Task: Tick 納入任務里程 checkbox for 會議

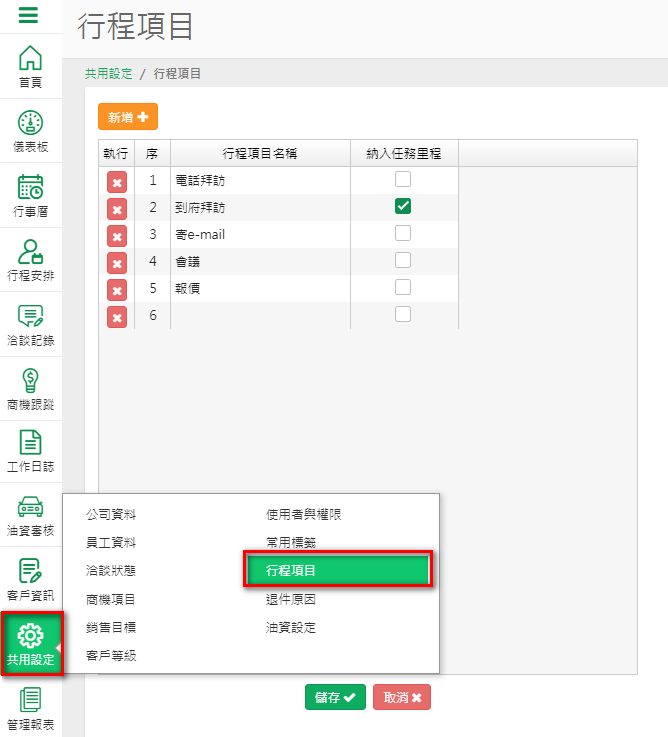Action: click(x=403, y=260)
